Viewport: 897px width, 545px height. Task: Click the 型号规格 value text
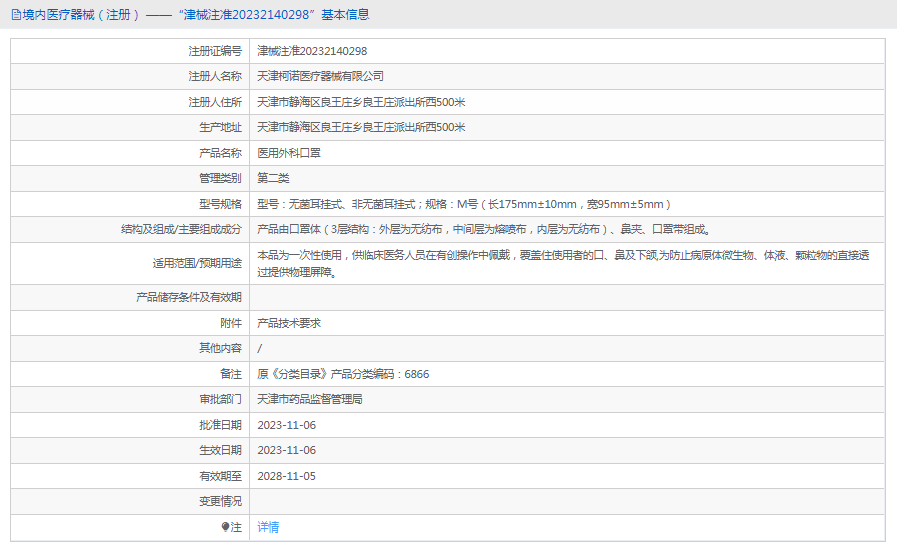tap(464, 204)
